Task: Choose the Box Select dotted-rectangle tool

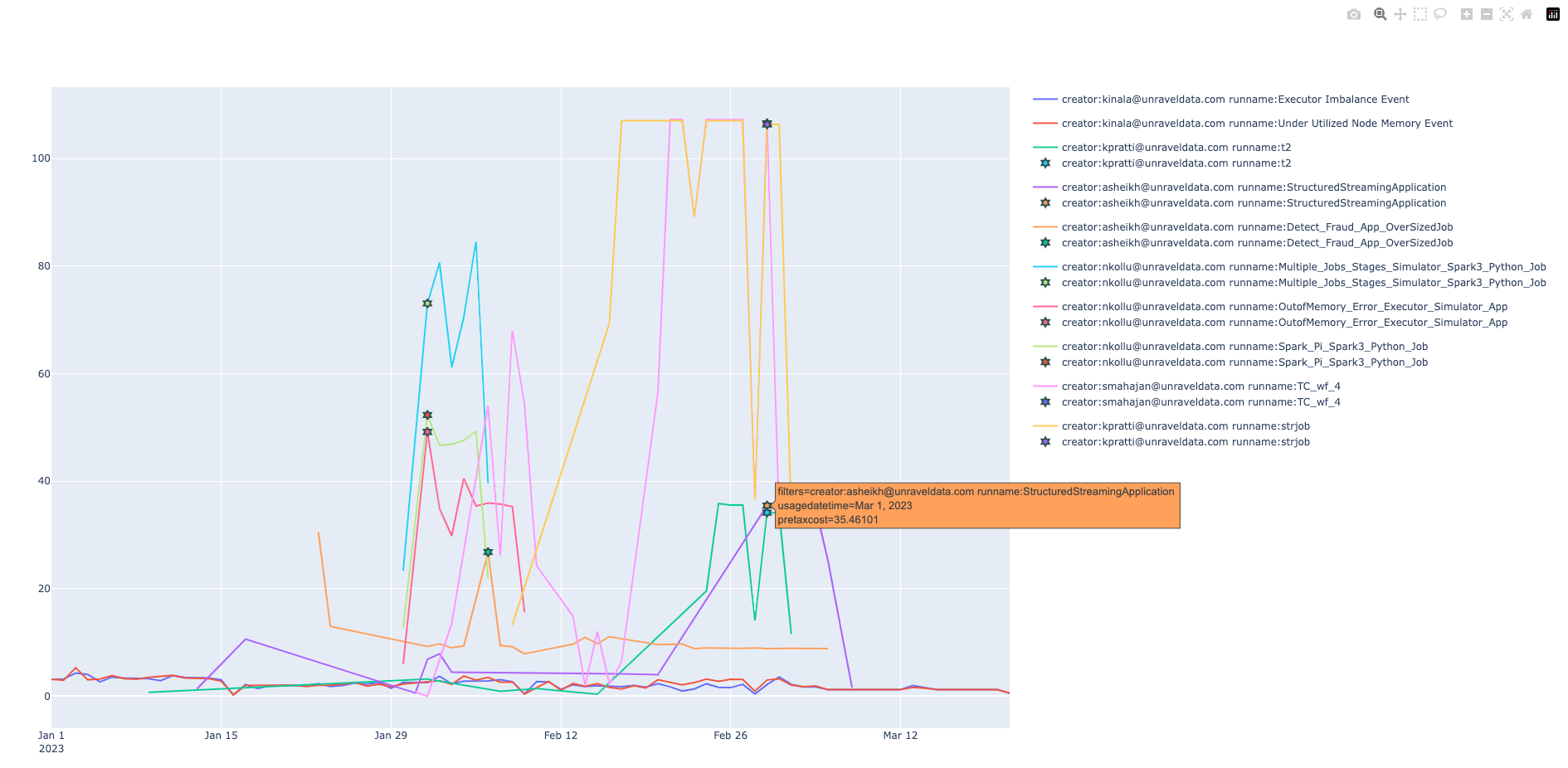Action: point(1420,14)
